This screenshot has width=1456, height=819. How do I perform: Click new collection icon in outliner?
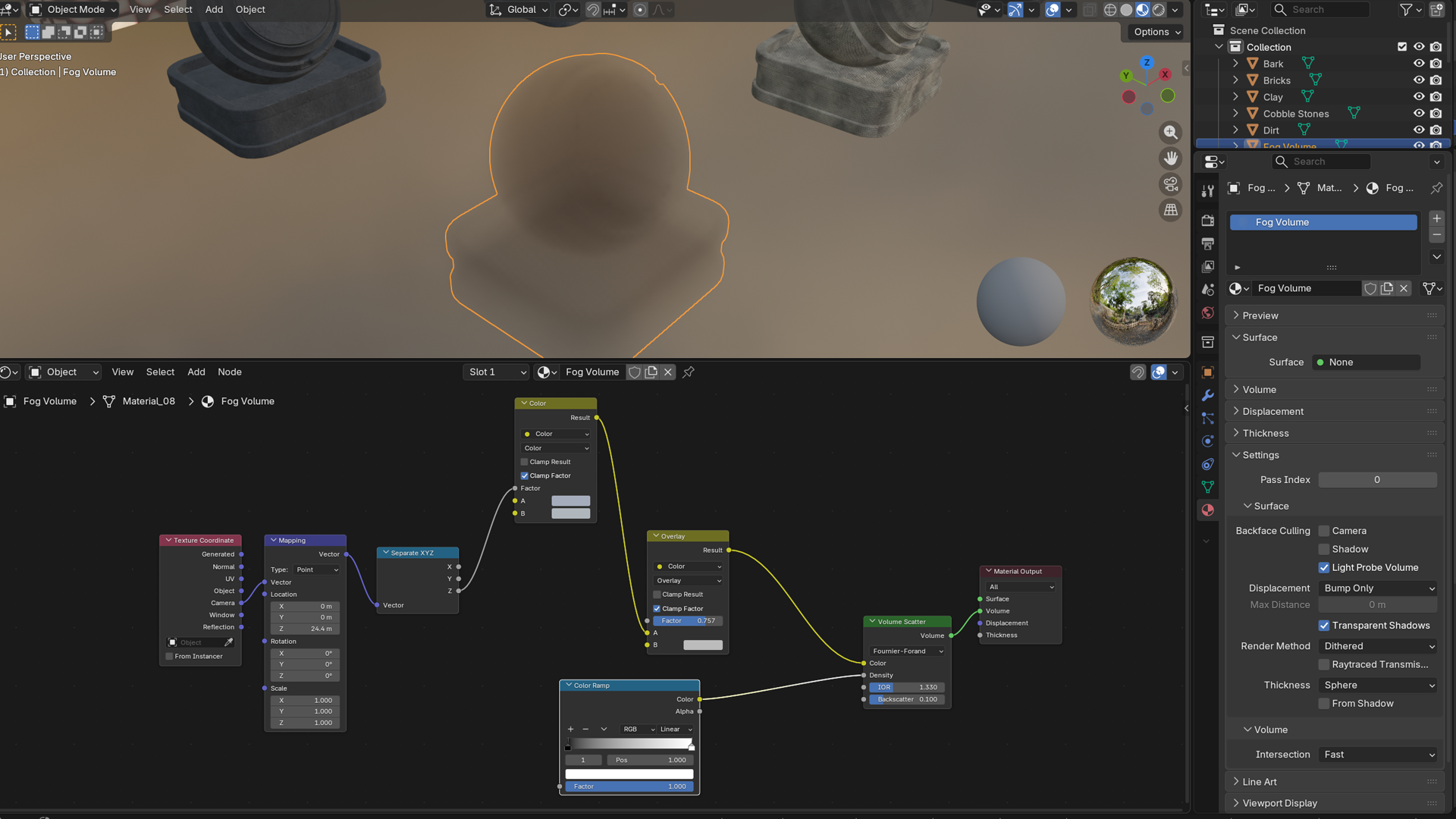1436,10
